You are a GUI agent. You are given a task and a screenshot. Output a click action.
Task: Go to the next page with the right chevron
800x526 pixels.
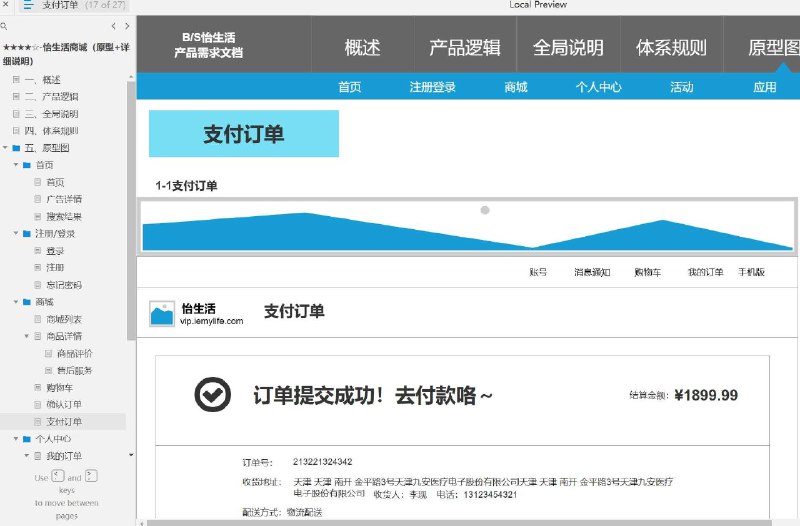click(127, 26)
